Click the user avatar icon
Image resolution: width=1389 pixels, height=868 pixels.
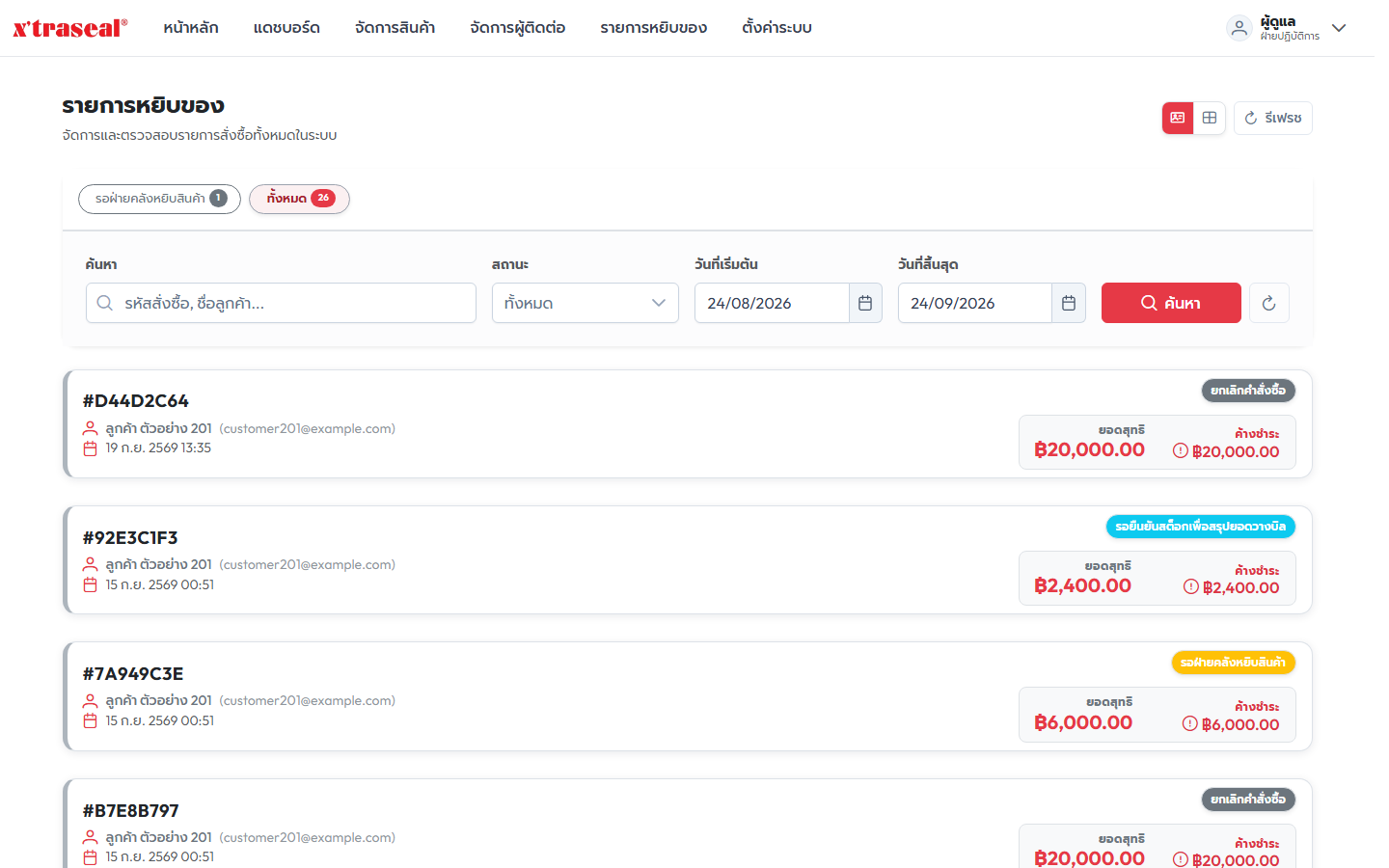pos(1239,28)
